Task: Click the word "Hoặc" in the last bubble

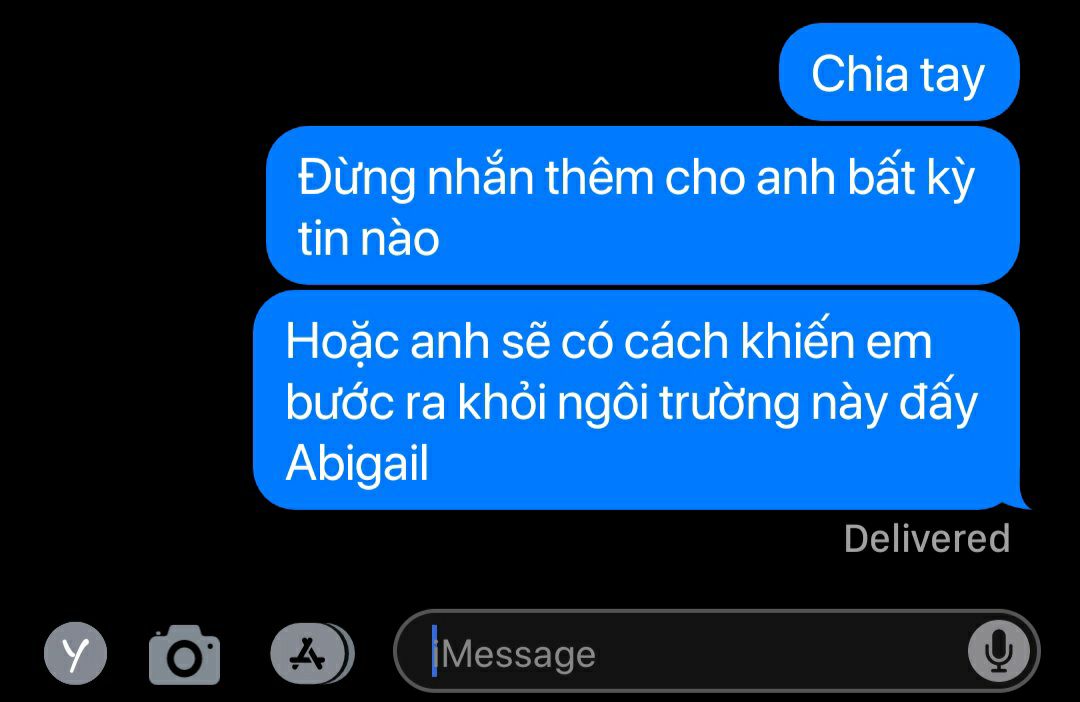Action: tap(342, 342)
